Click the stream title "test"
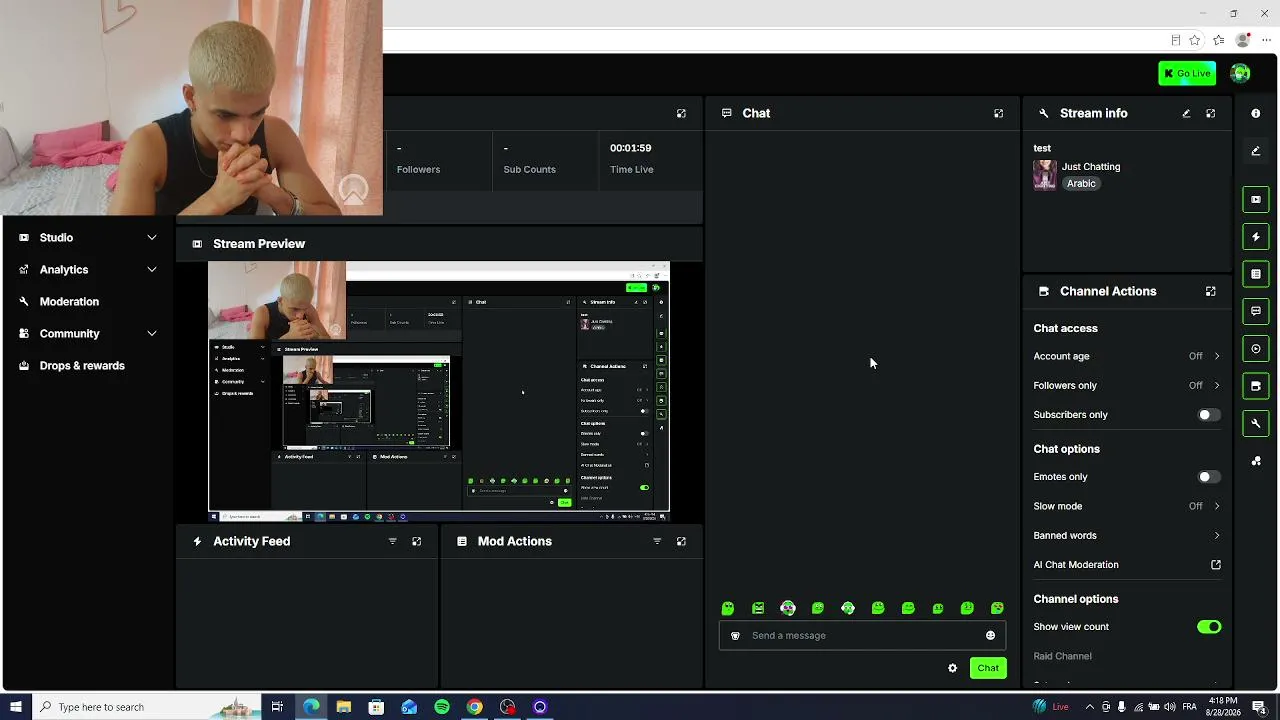 coord(1042,148)
